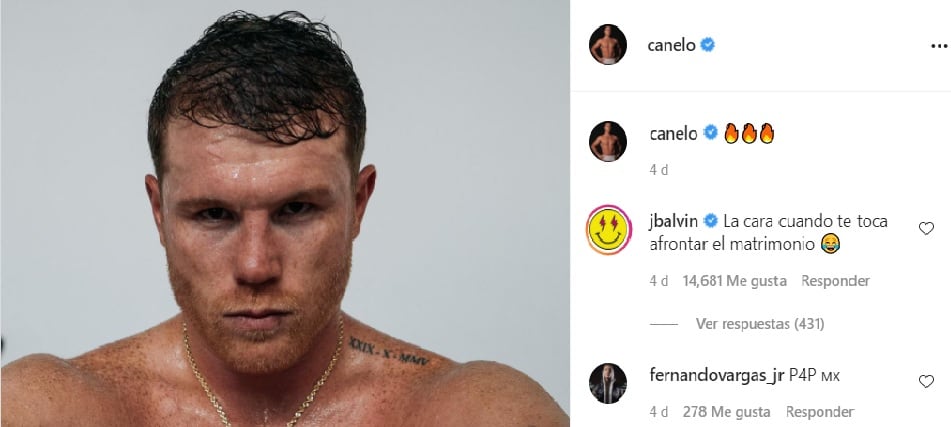Click canelo's profile picture in header

click(608, 44)
